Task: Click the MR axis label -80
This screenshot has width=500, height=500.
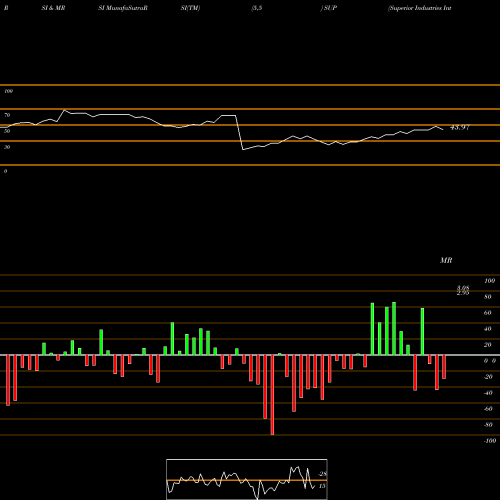Action: pyautogui.click(x=488, y=425)
